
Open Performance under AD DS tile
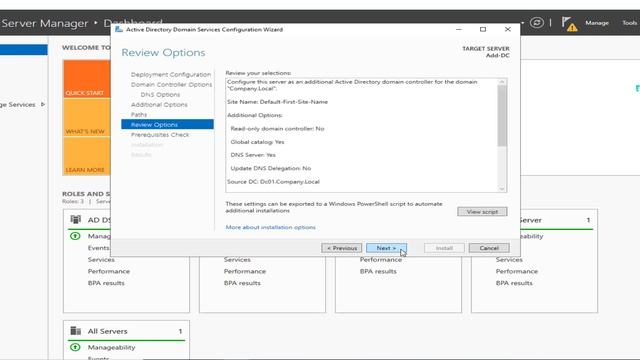tap(109, 271)
